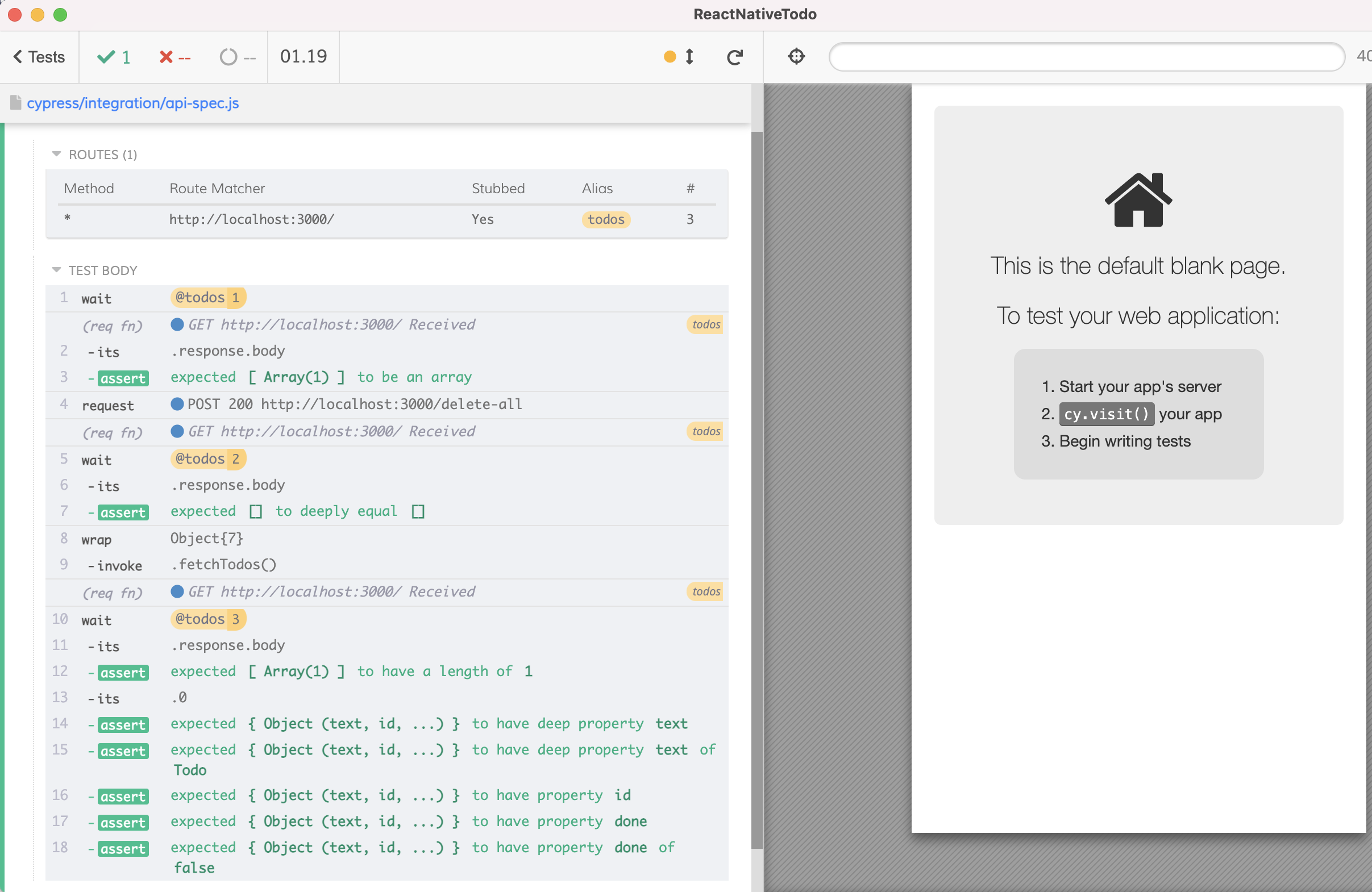Click assert badge on length of 1 command

tap(123, 673)
